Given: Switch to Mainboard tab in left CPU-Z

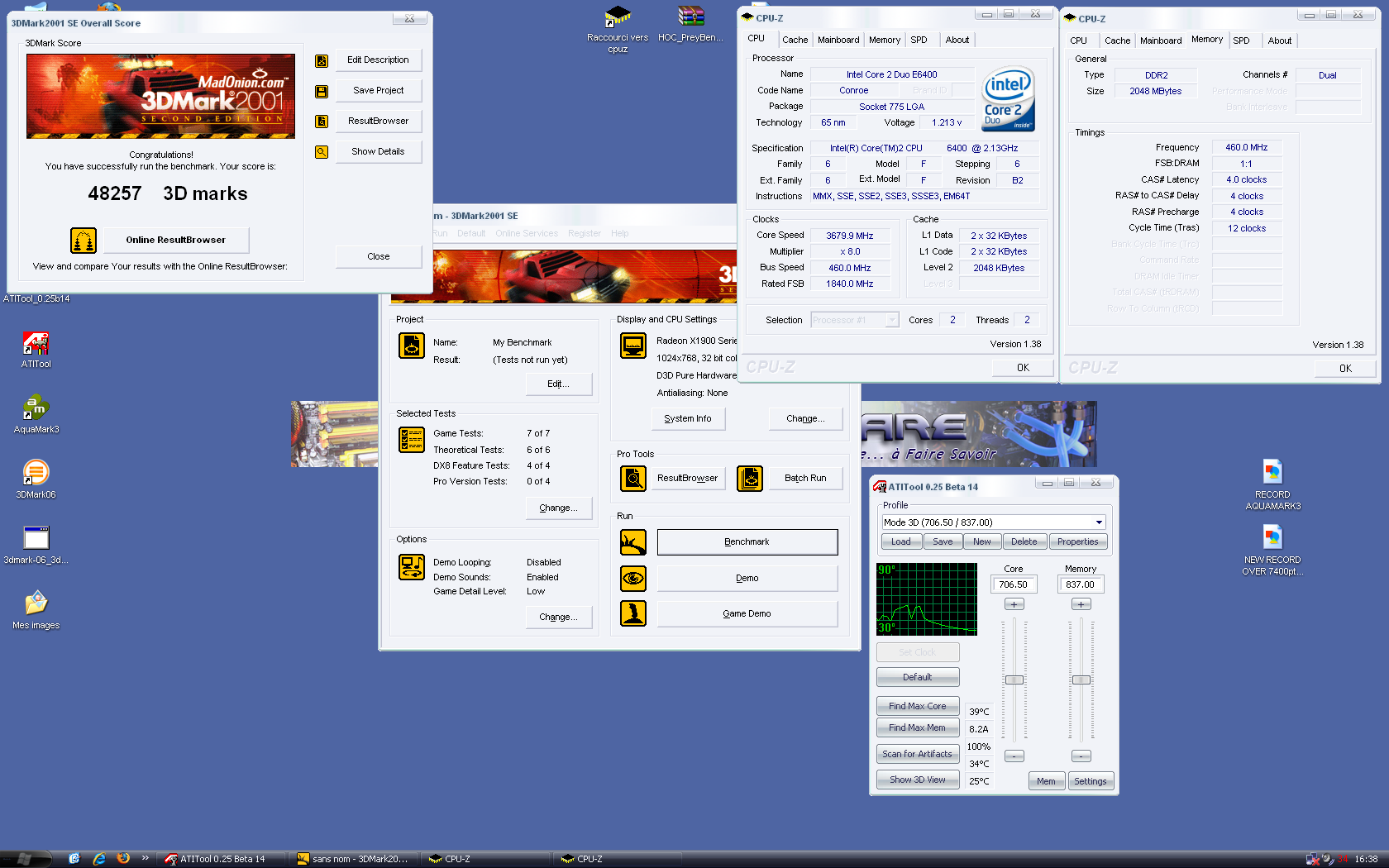Looking at the screenshot, I should [838, 40].
